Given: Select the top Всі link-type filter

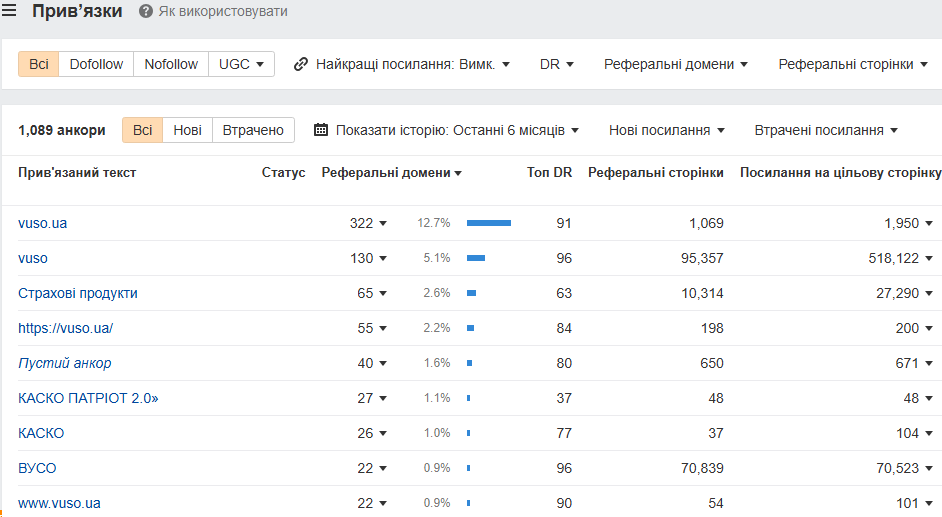Looking at the screenshot, I should coord(38,64).
